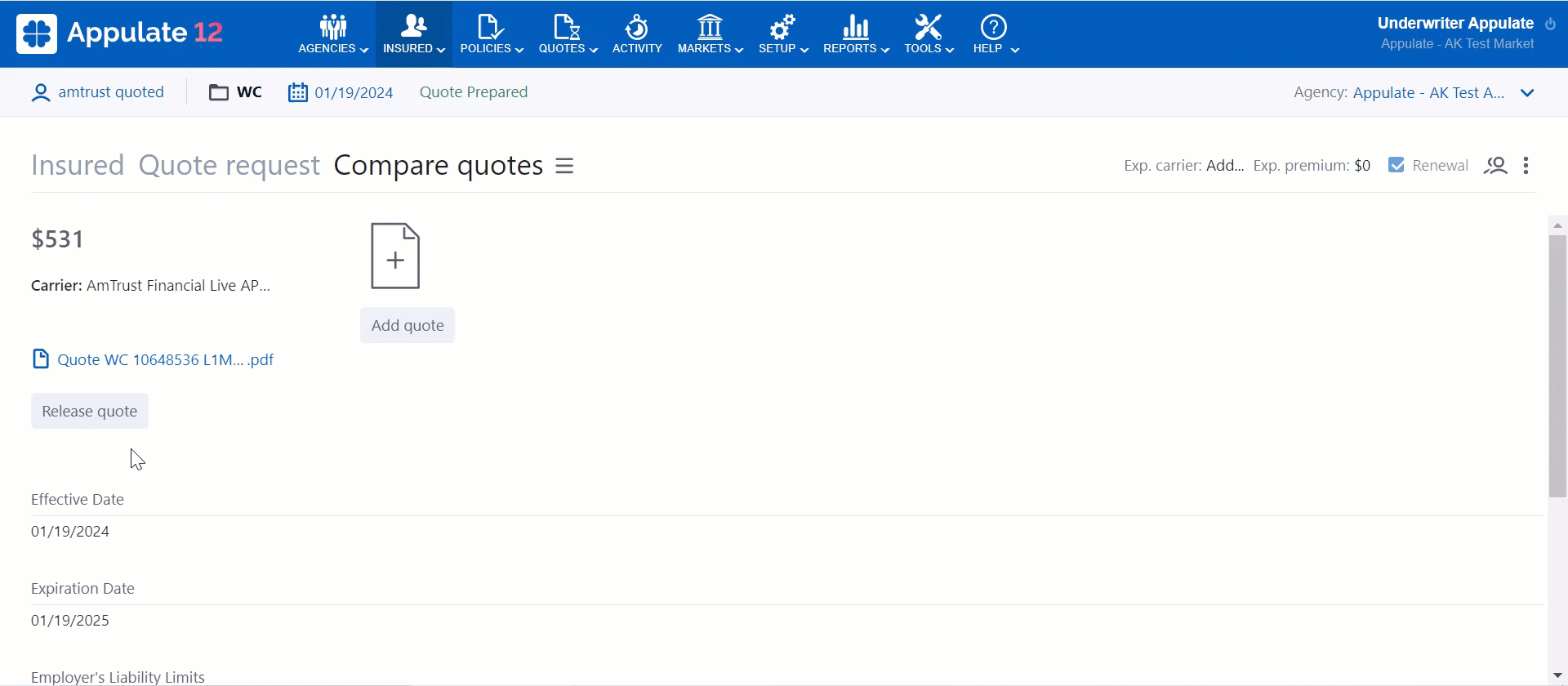
Task: Switch to the Quote request tab
Action: 229,165
